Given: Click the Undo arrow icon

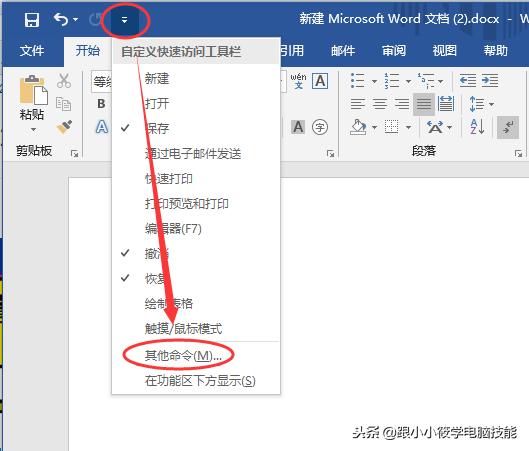Looking at the screenshot, I should [61, 20].
